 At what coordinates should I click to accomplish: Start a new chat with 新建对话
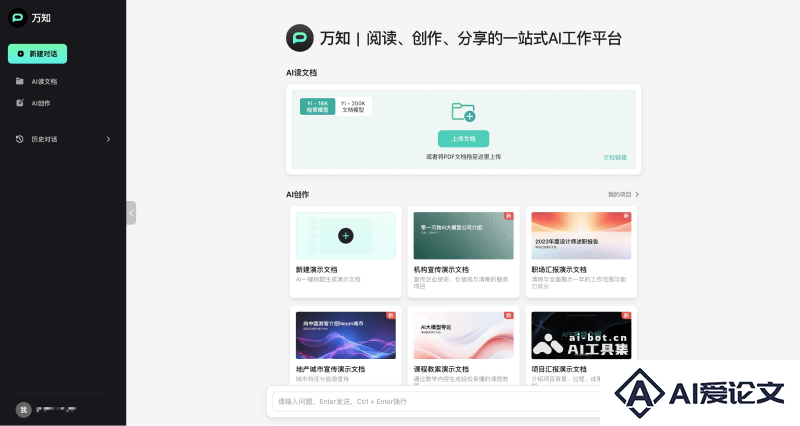click(37, 54)
